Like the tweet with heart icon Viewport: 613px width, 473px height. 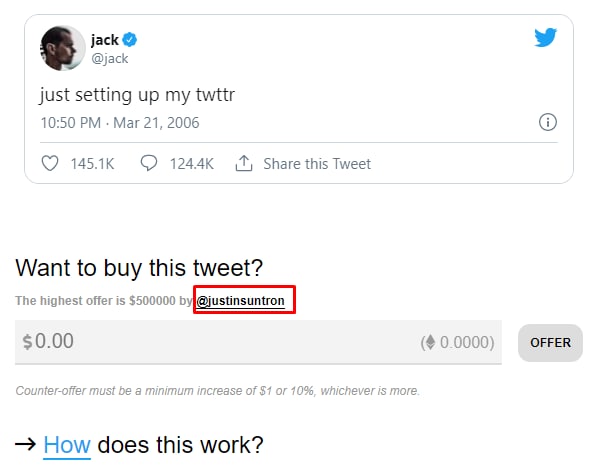click(50, 163)
